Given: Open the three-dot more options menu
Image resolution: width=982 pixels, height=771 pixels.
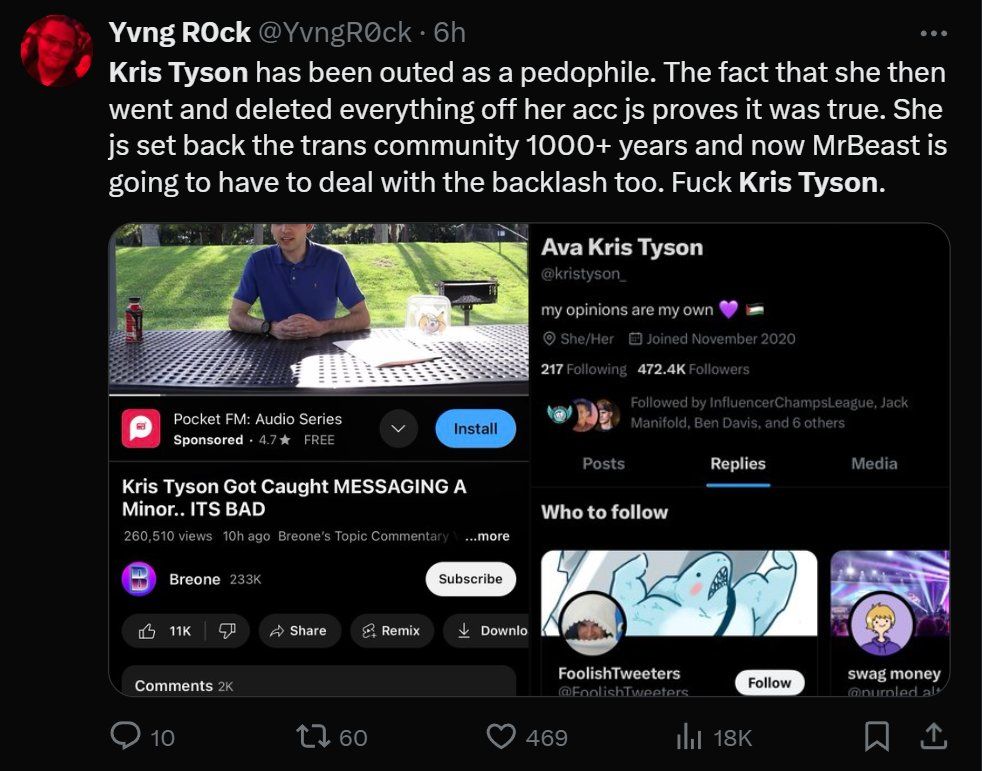Looking at the screenshot, I should [932, 33].
